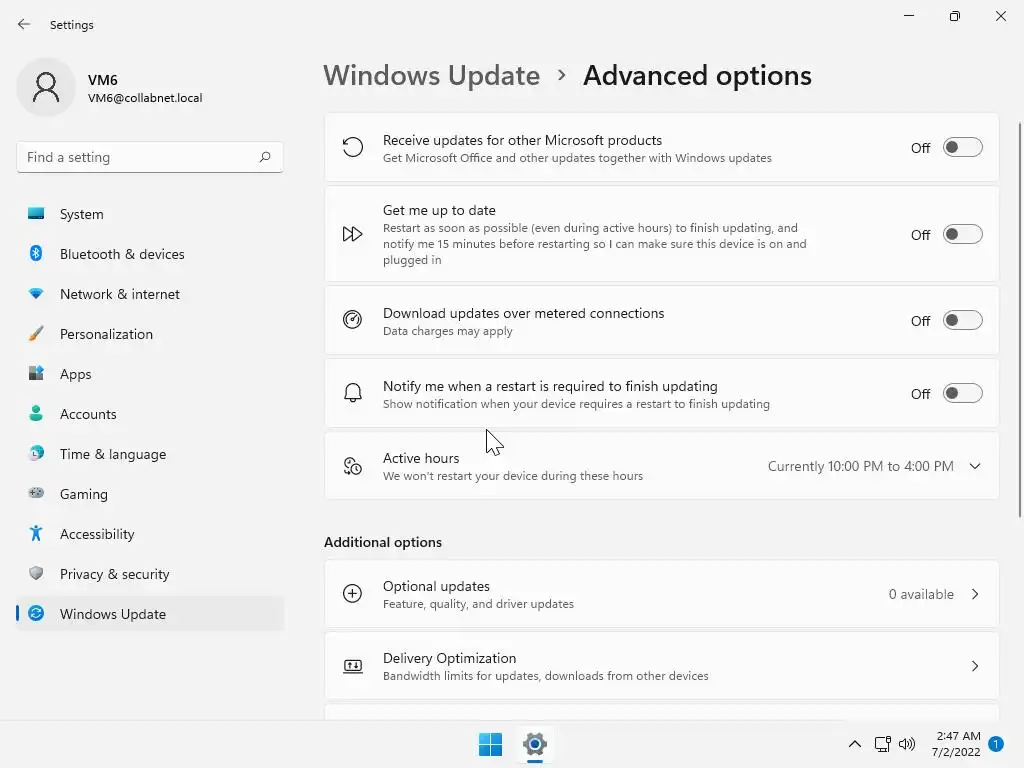Expand the Active hours dropdown chevron
Screen dimensions: 1024x768
pos(975,466)
